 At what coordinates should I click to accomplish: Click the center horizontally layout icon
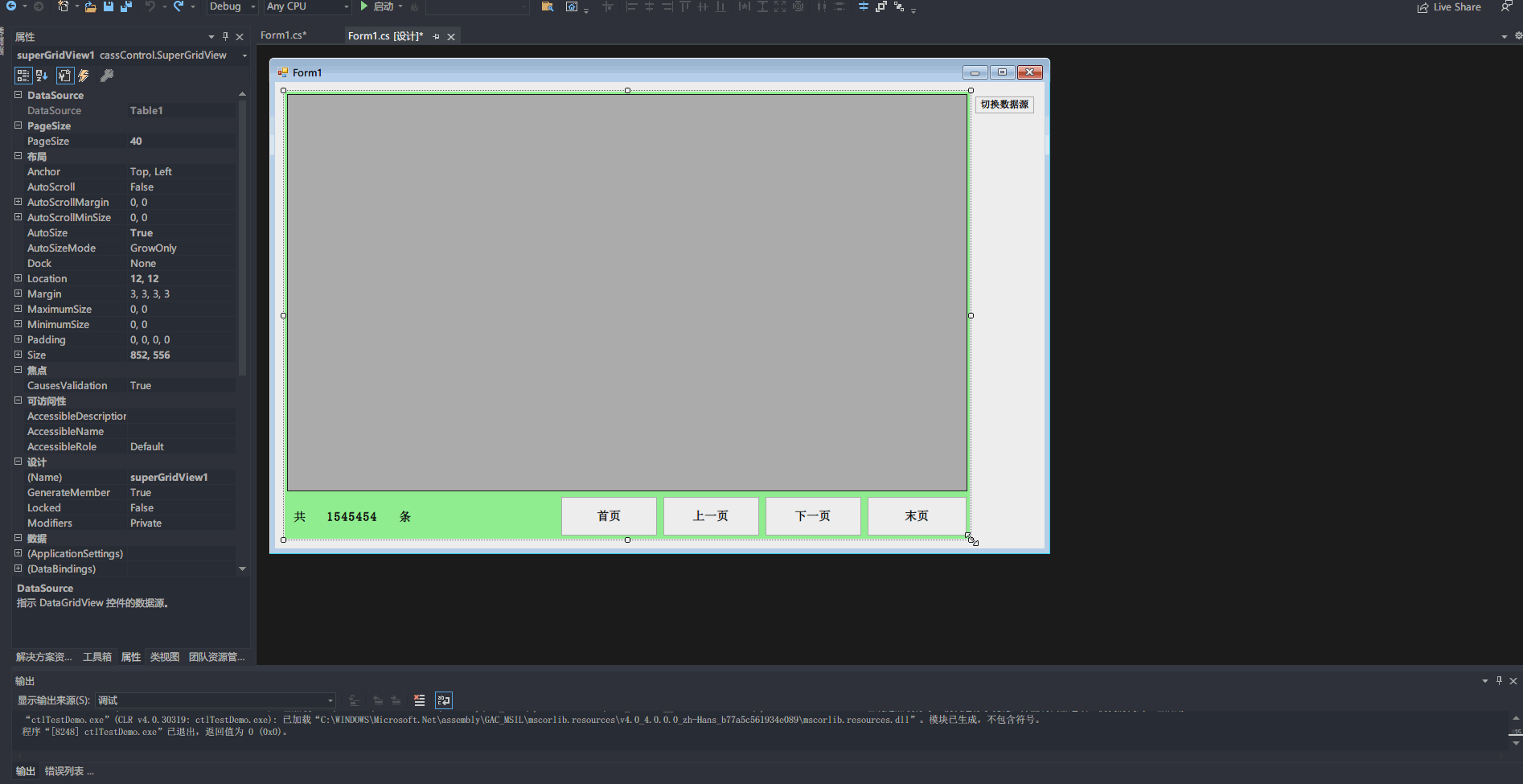[x=863, y=6]
